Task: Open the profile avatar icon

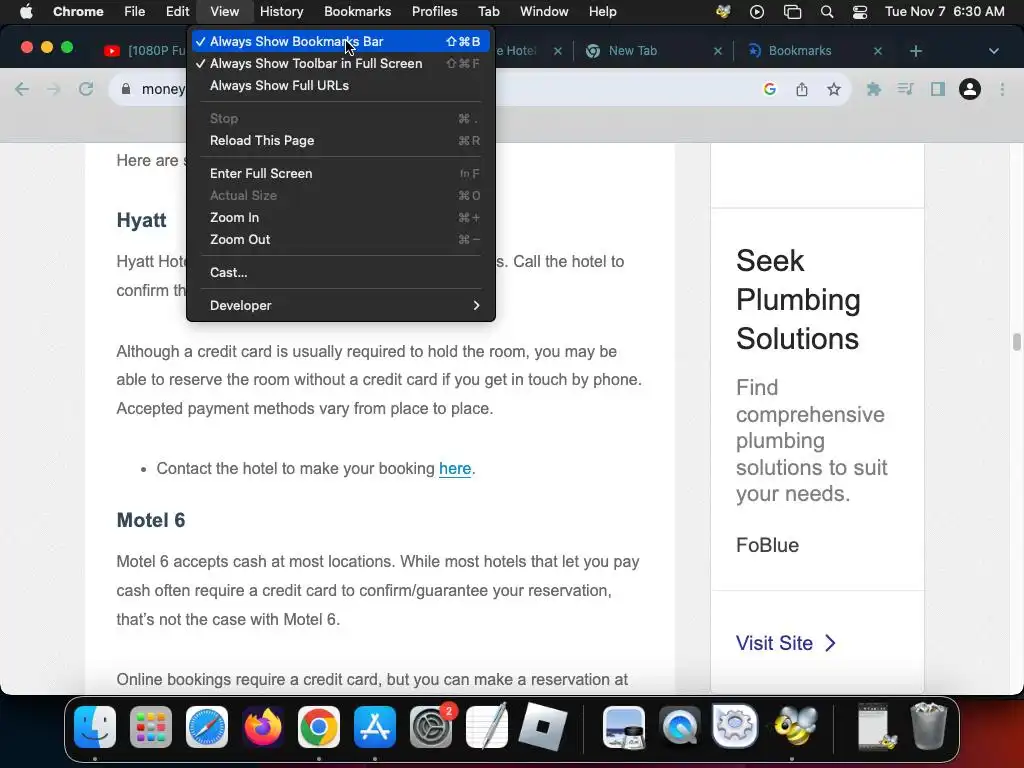Action: (x=970, y=89)
